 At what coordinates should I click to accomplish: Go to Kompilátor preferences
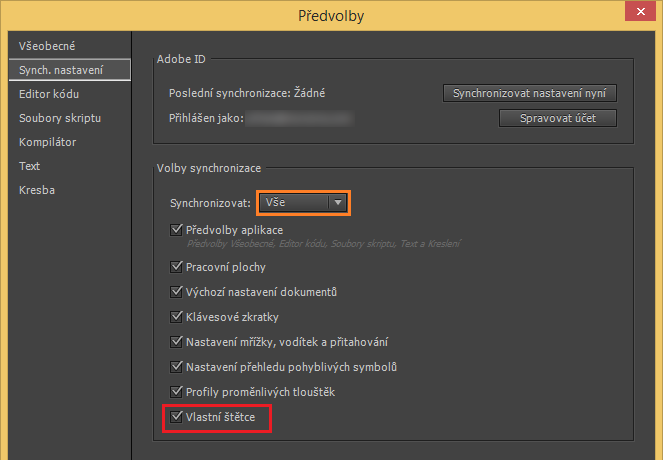coord(47,142)
